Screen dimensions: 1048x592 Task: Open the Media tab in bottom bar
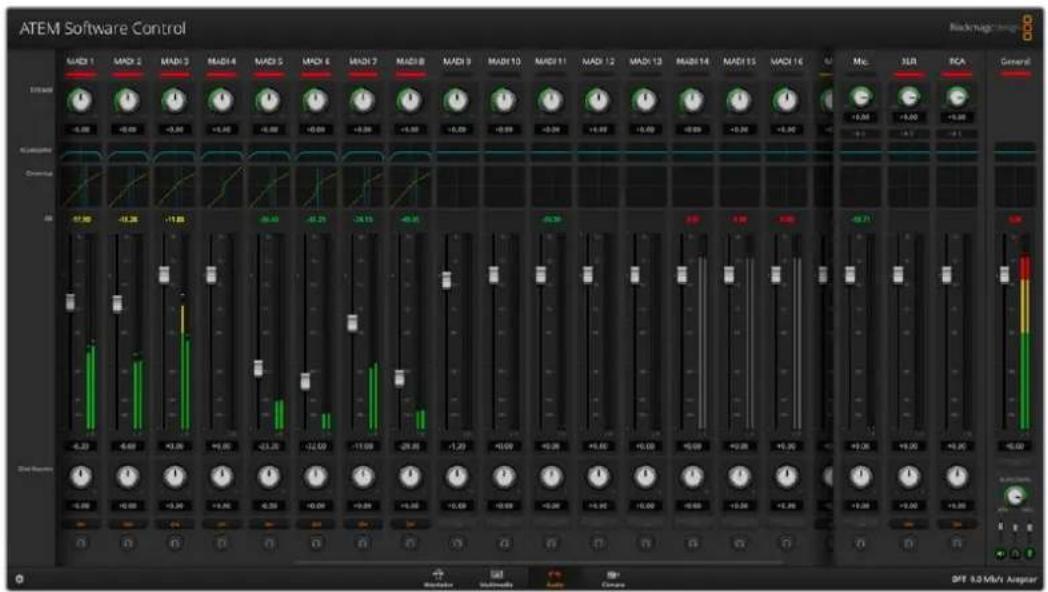(497, 578)
